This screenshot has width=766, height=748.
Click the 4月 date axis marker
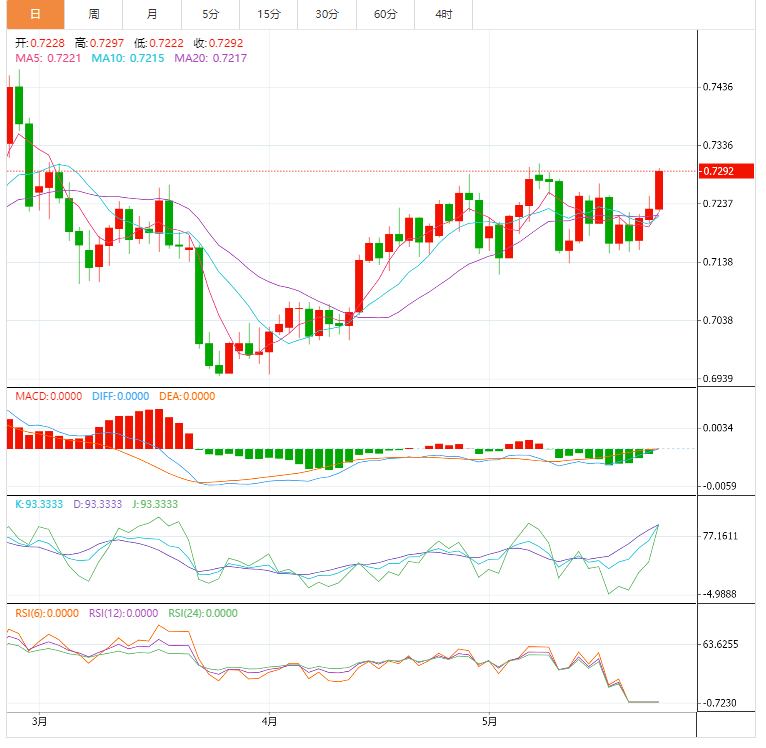269,722
